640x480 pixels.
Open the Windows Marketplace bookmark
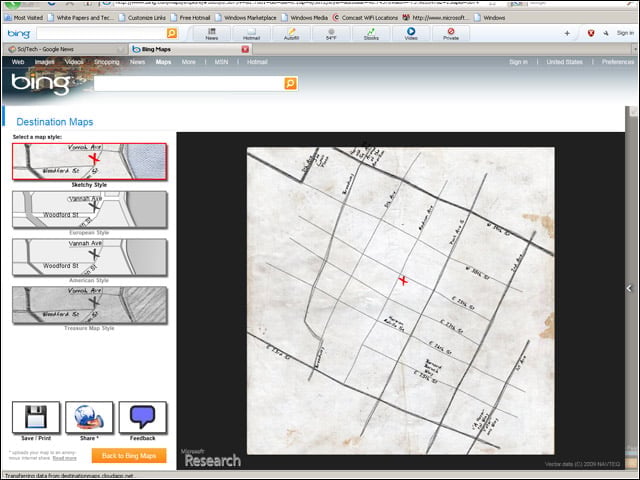(246, 18)
